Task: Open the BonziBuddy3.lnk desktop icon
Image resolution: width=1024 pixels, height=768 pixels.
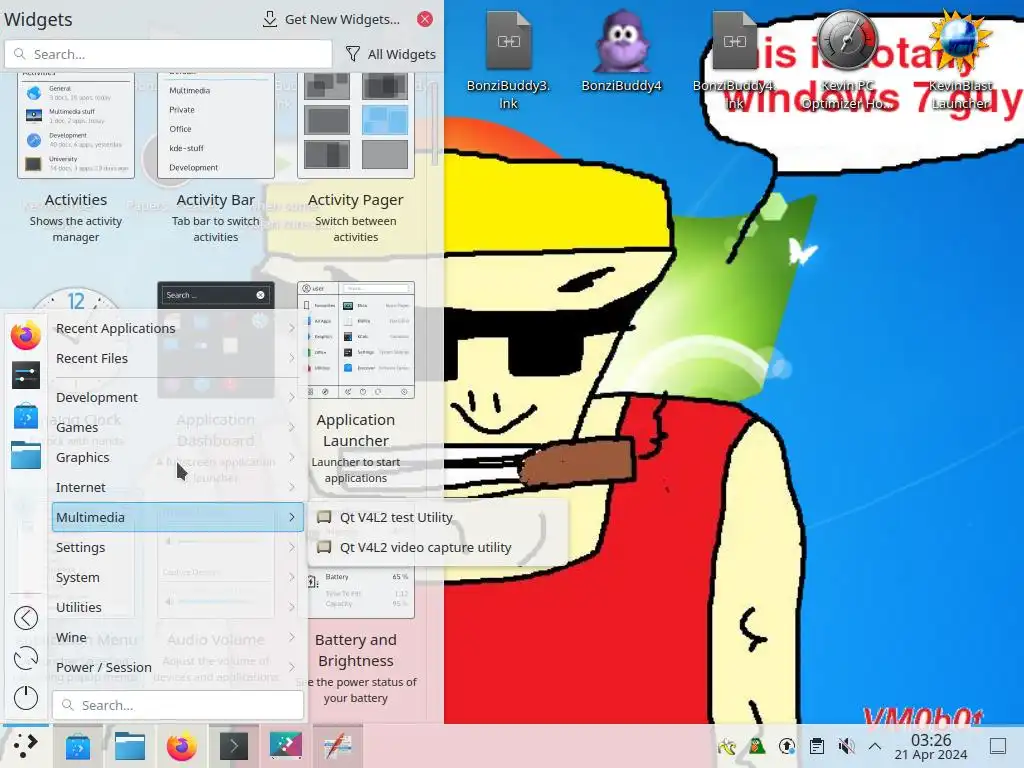Action: 508,60
